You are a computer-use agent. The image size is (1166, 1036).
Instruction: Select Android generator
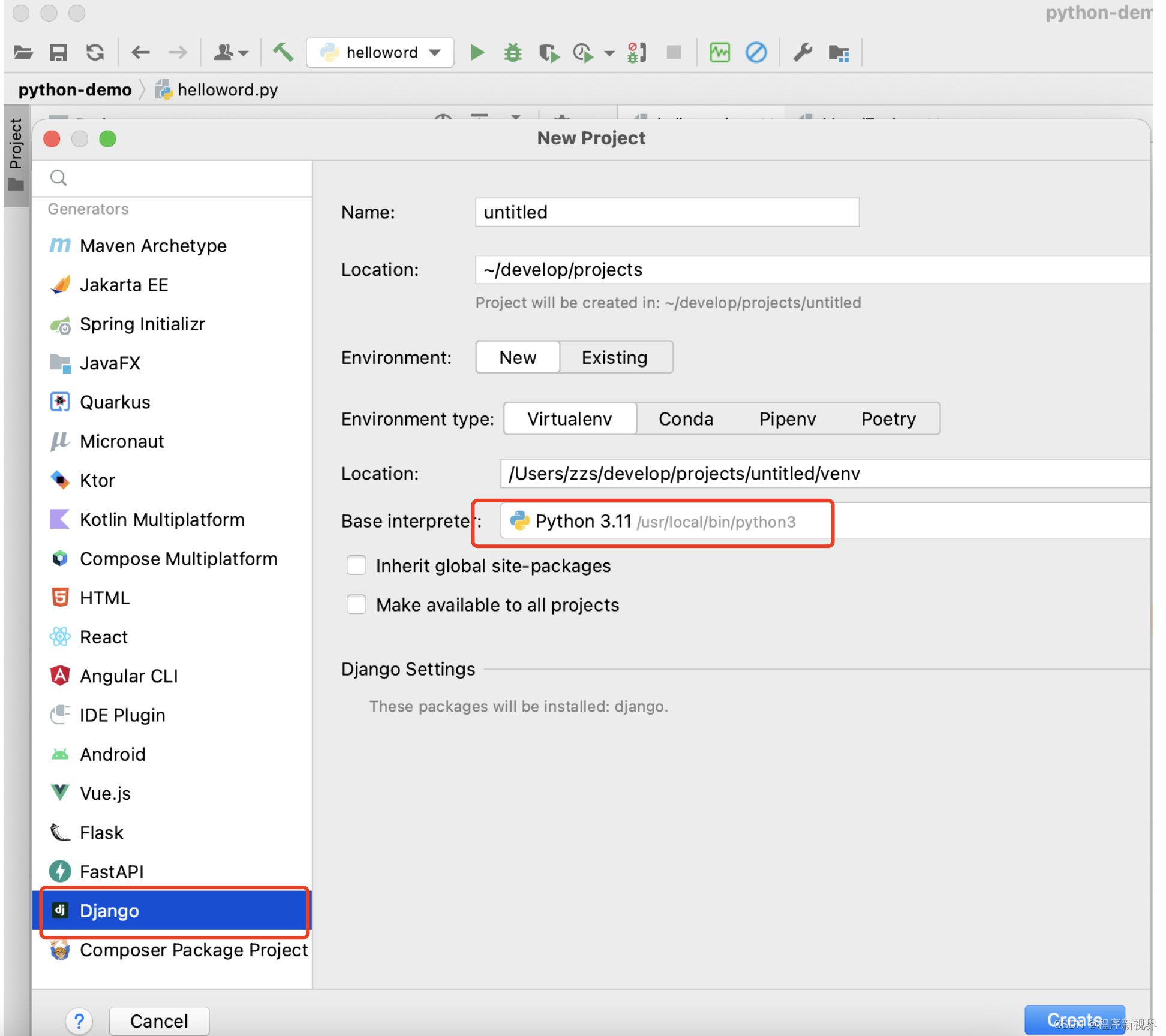pos(172,754)
